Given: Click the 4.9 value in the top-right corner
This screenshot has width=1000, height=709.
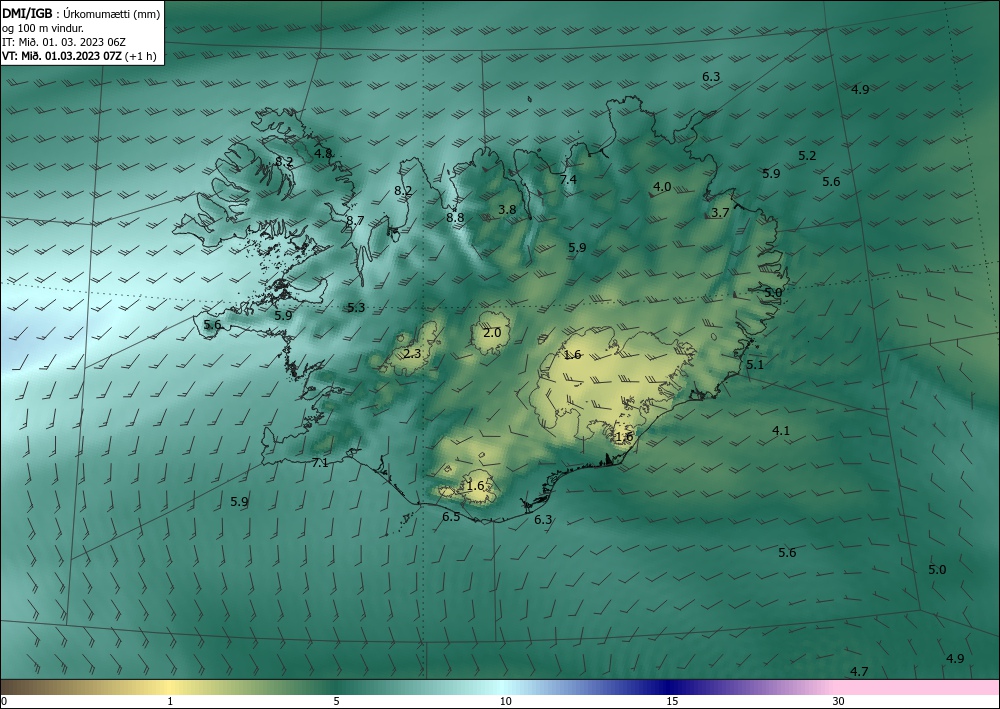Looking at the screenshot, I should (x=860, y=90).
